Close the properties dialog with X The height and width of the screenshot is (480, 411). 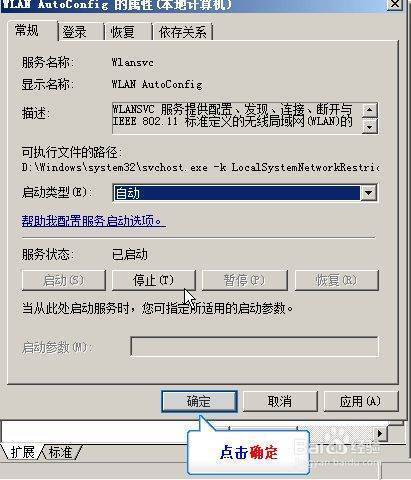(x=395, y=4)
